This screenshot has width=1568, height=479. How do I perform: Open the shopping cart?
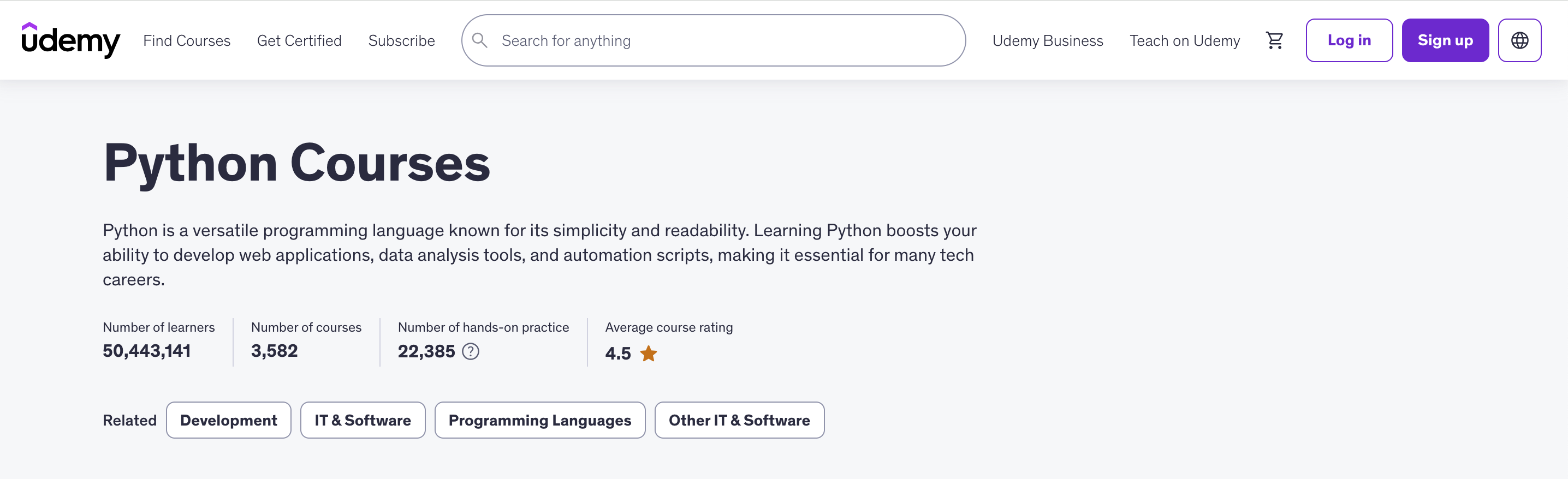click(x=1274, y=40)
